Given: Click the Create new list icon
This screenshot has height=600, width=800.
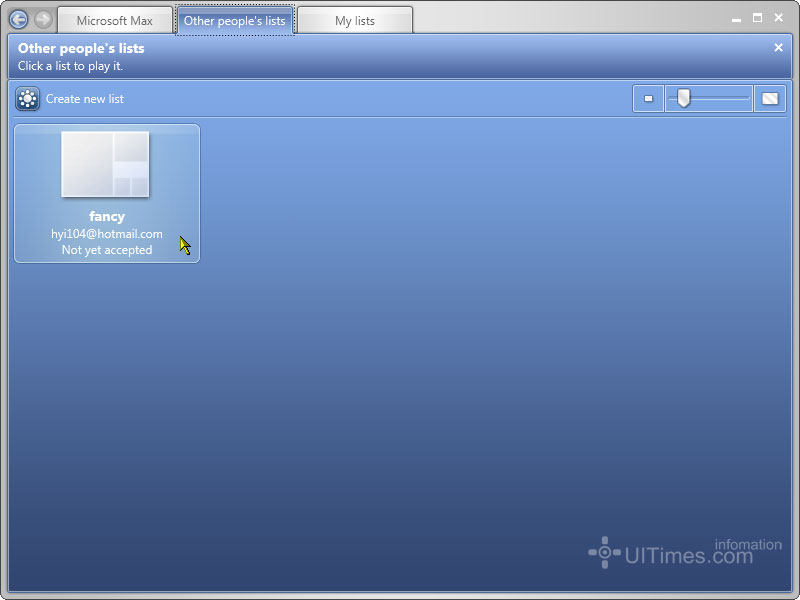Looking at the screenshot, I should coord(28,98).
